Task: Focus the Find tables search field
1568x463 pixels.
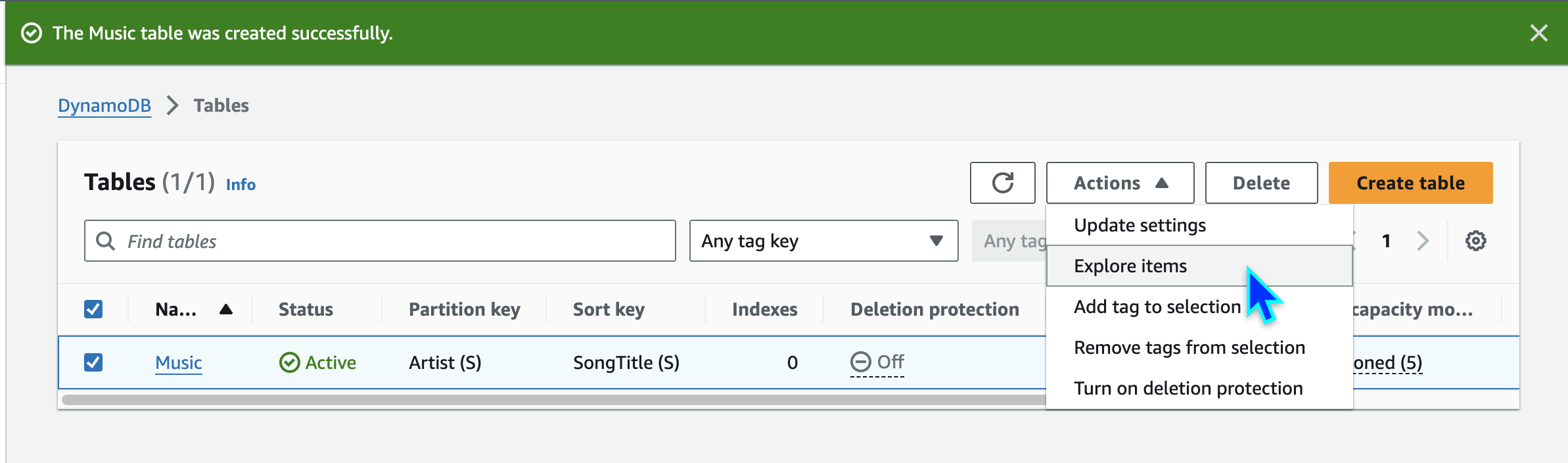Action: pos(380,241)
